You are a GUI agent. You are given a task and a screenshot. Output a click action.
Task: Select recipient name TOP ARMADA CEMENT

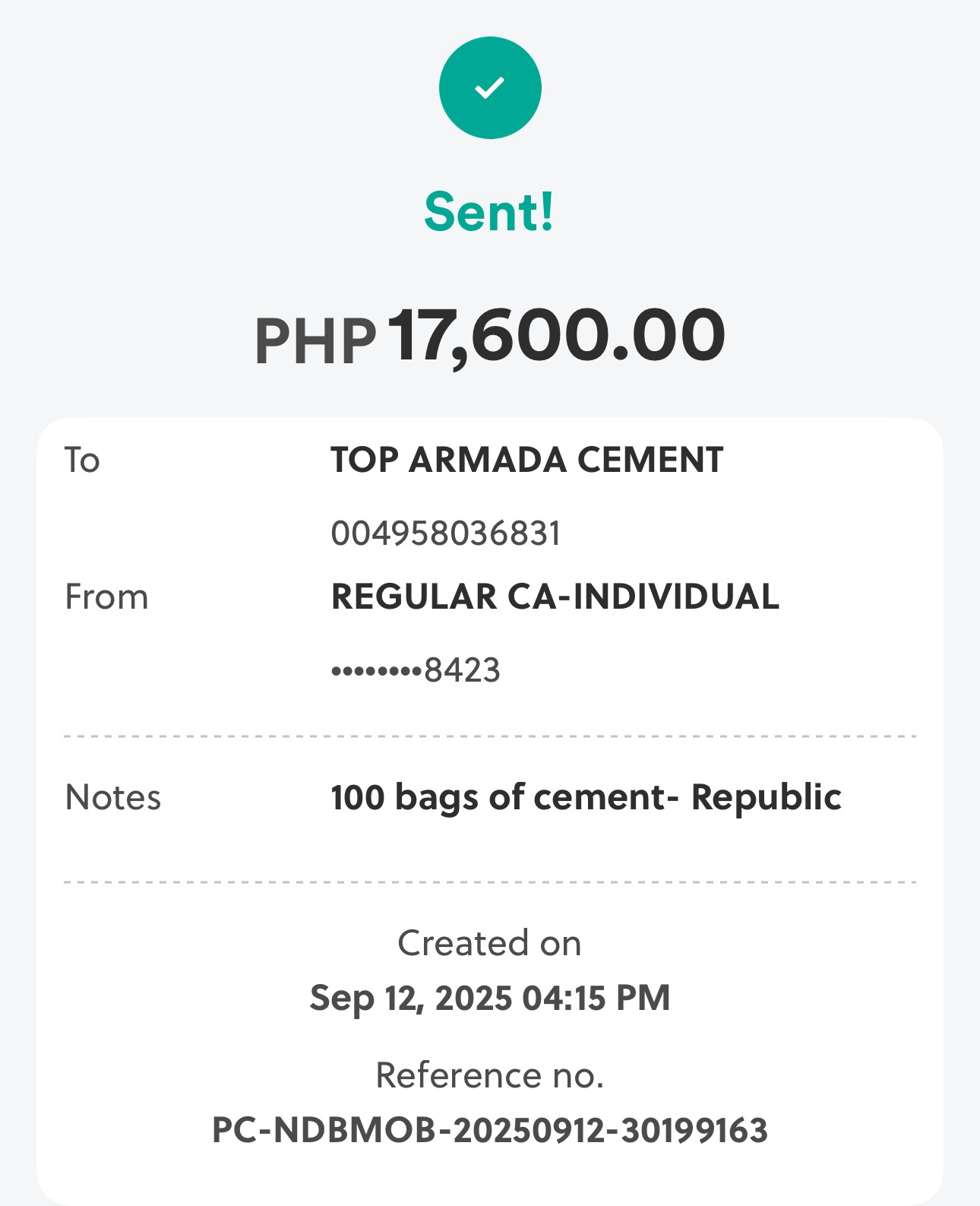[x=527, y=460]
